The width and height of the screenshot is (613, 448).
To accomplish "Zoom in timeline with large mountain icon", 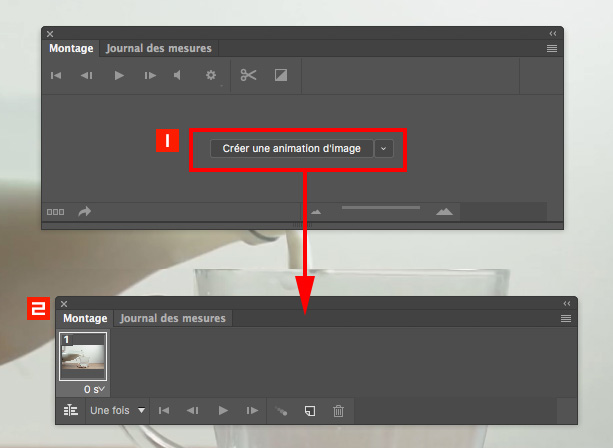I will pos(445,211).
